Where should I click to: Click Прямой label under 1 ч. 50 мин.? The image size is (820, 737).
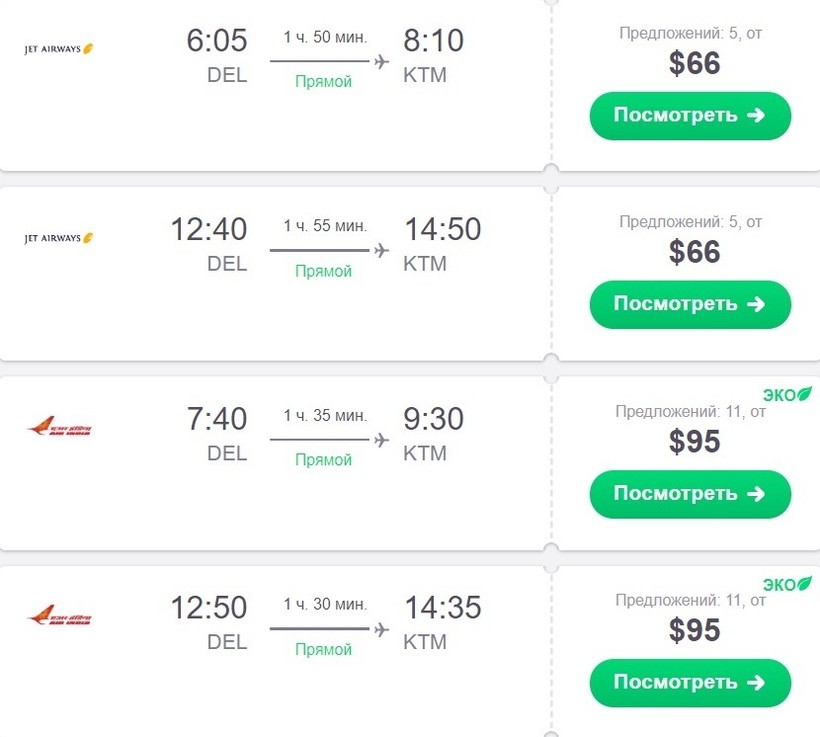(x=323, y=82)
